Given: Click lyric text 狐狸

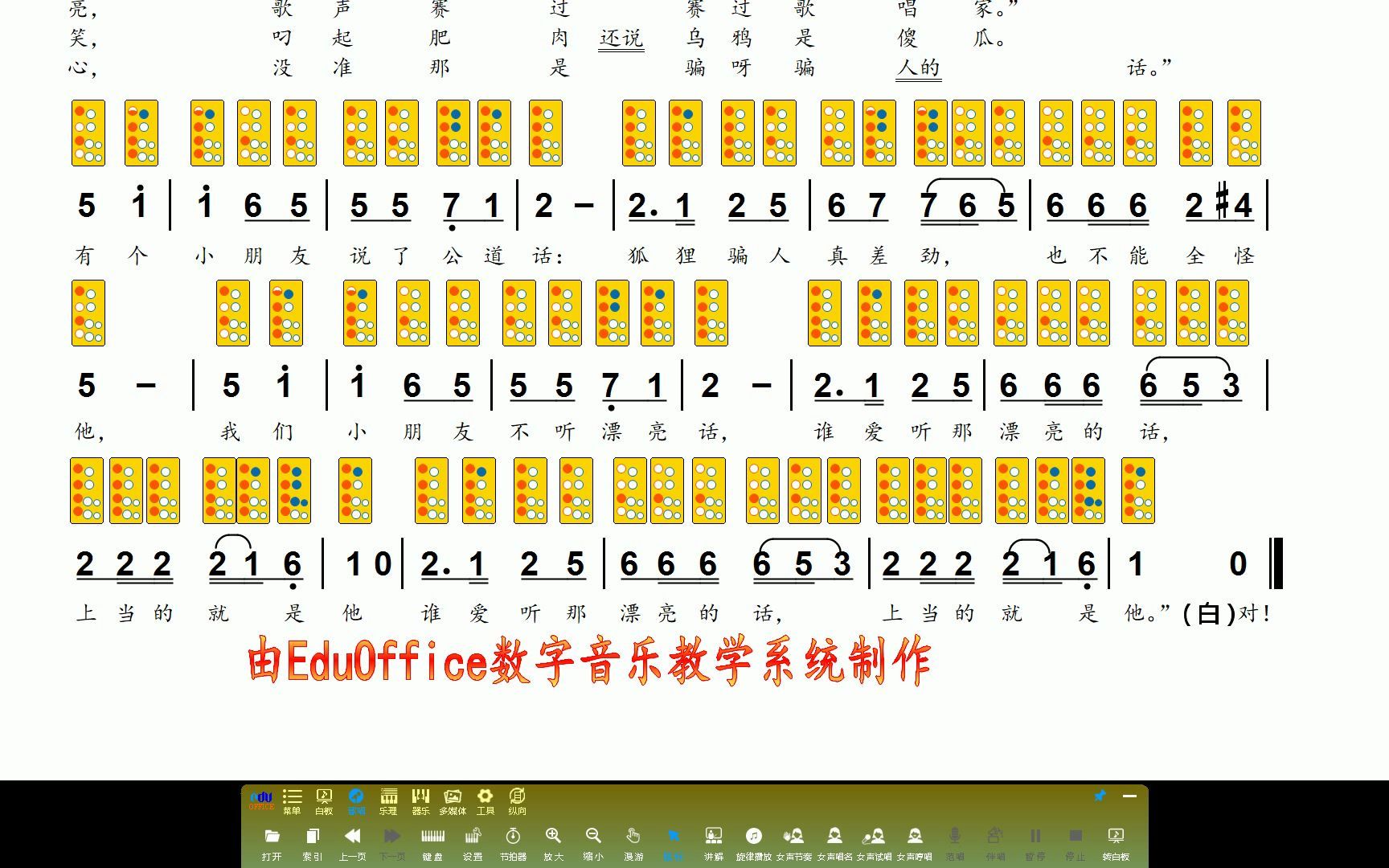Looking at the screenshot, I should tap(662, 256).
